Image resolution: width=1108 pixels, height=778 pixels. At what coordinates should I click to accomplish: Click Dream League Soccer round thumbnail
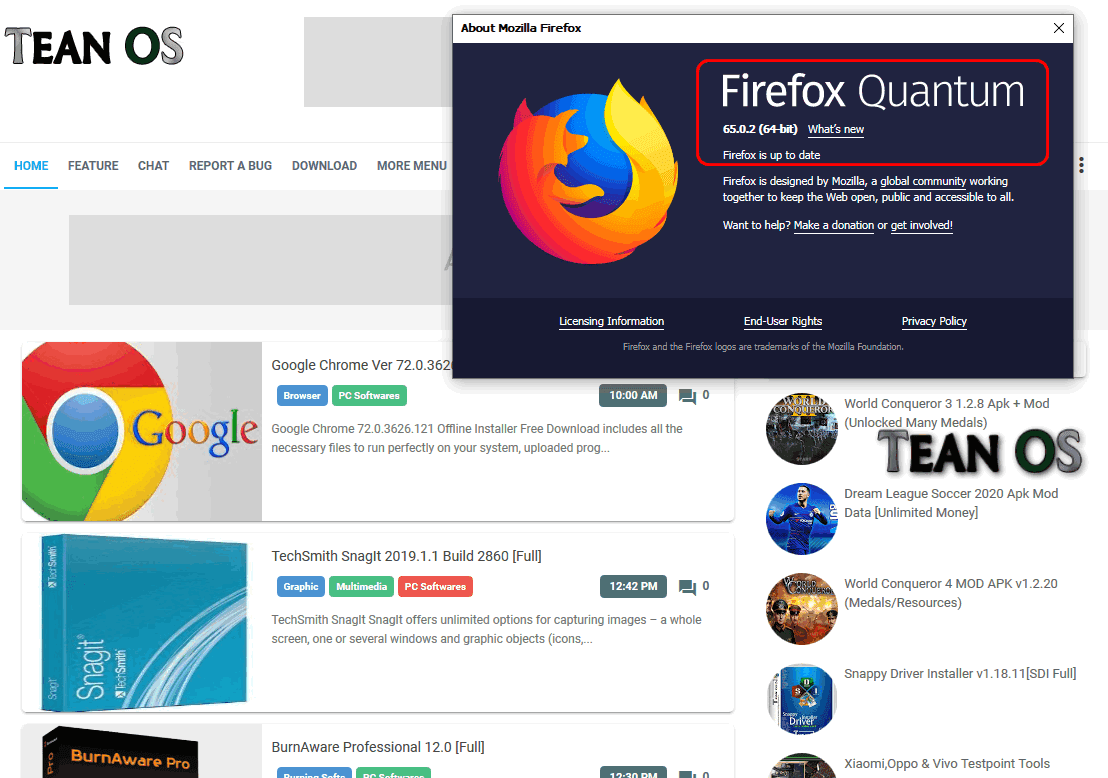coord(801,519)
